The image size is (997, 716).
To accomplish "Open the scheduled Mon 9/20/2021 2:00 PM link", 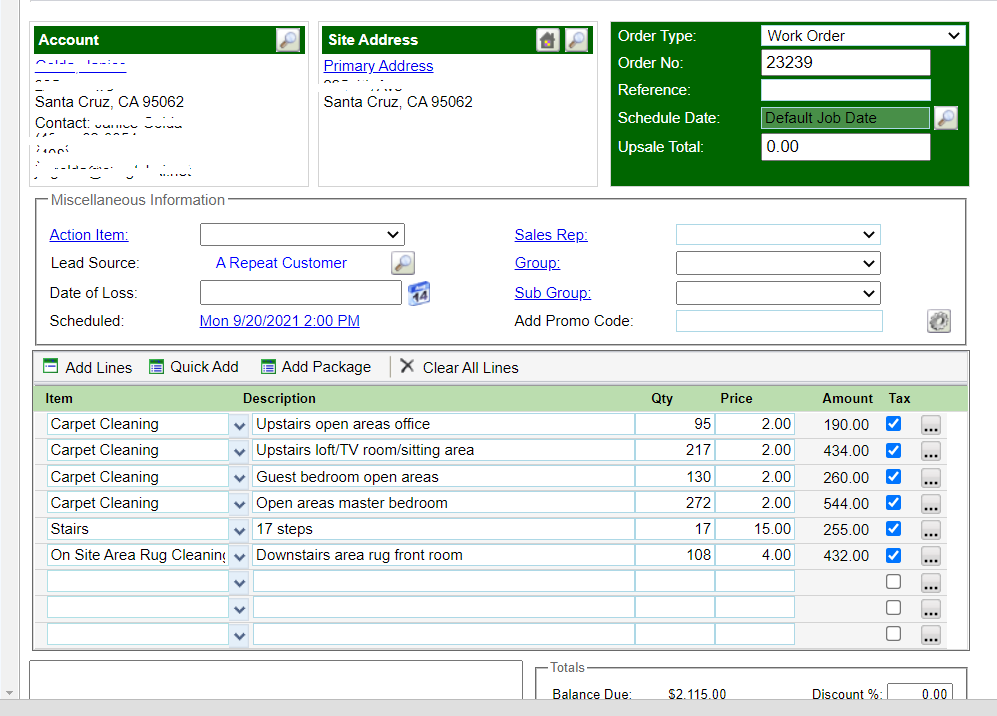I will tap(279, 321).
